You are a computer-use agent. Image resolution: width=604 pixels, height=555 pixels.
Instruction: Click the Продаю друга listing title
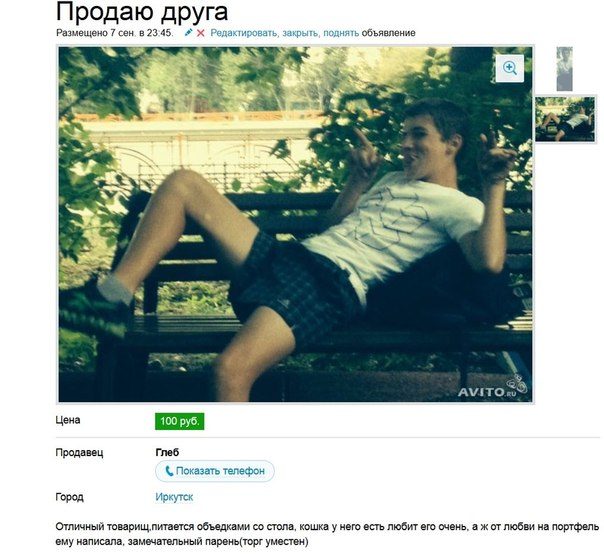[142, 12]
